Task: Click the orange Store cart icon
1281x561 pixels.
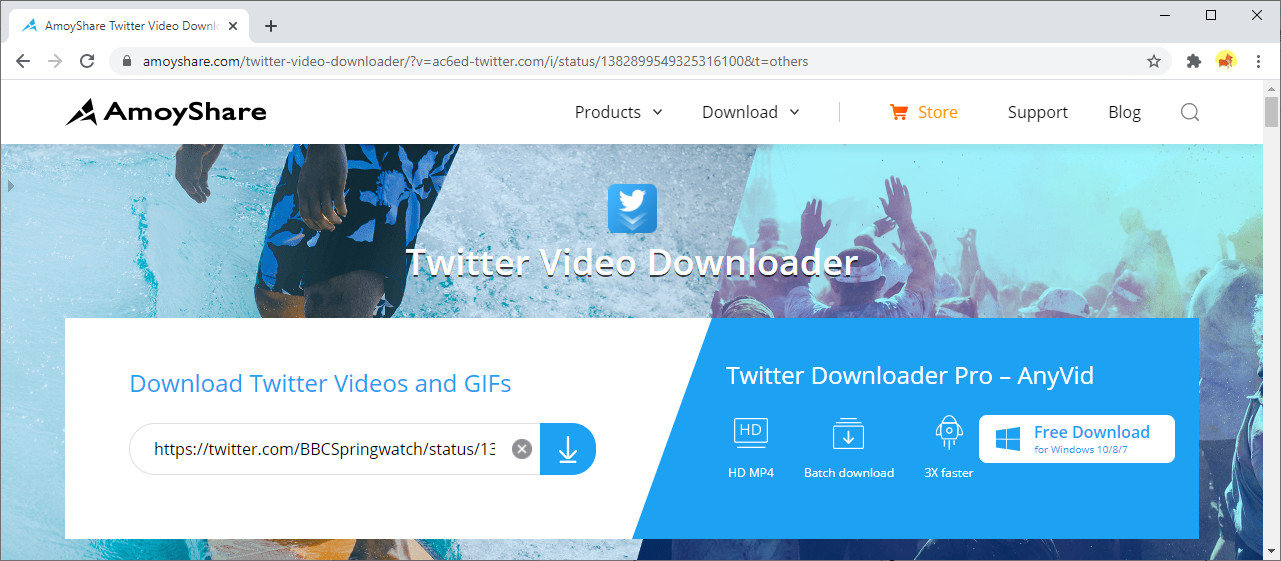Action: [x=898, y=112]
